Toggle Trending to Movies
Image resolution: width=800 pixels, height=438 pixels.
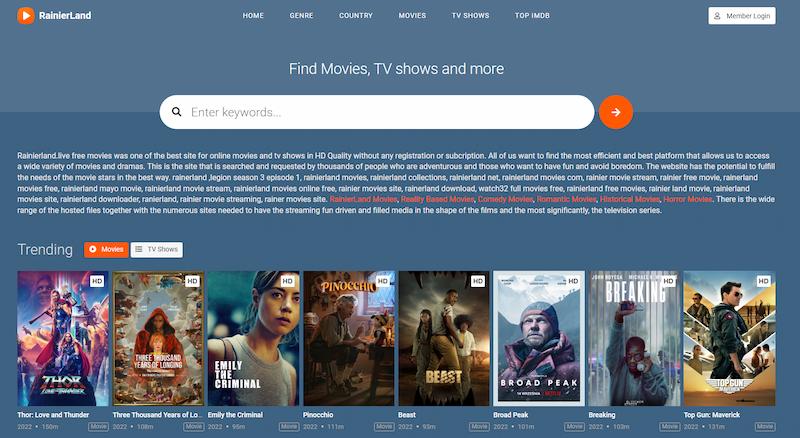click(x=106, y=249)
